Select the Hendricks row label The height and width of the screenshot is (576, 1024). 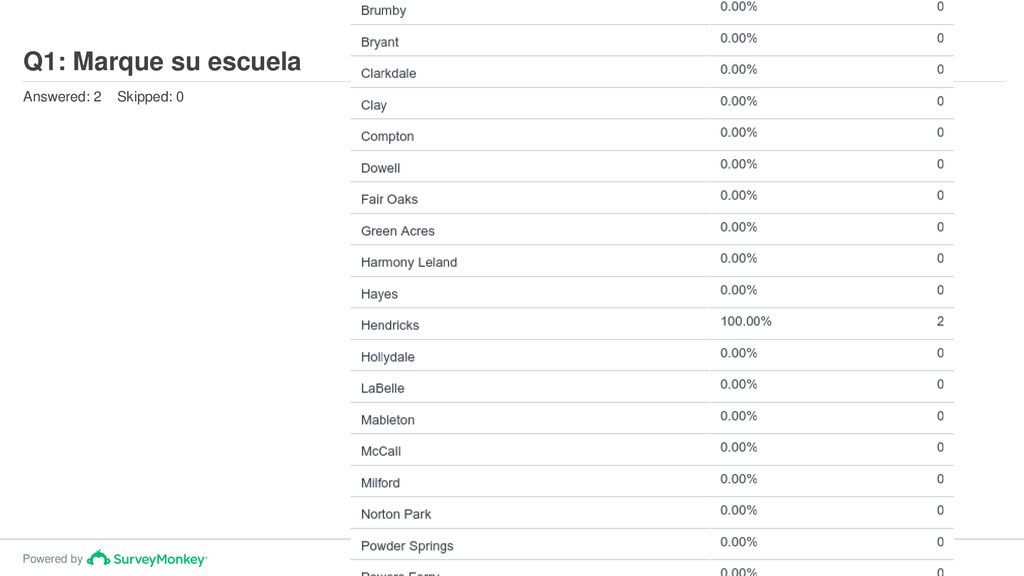coord(390,325)
